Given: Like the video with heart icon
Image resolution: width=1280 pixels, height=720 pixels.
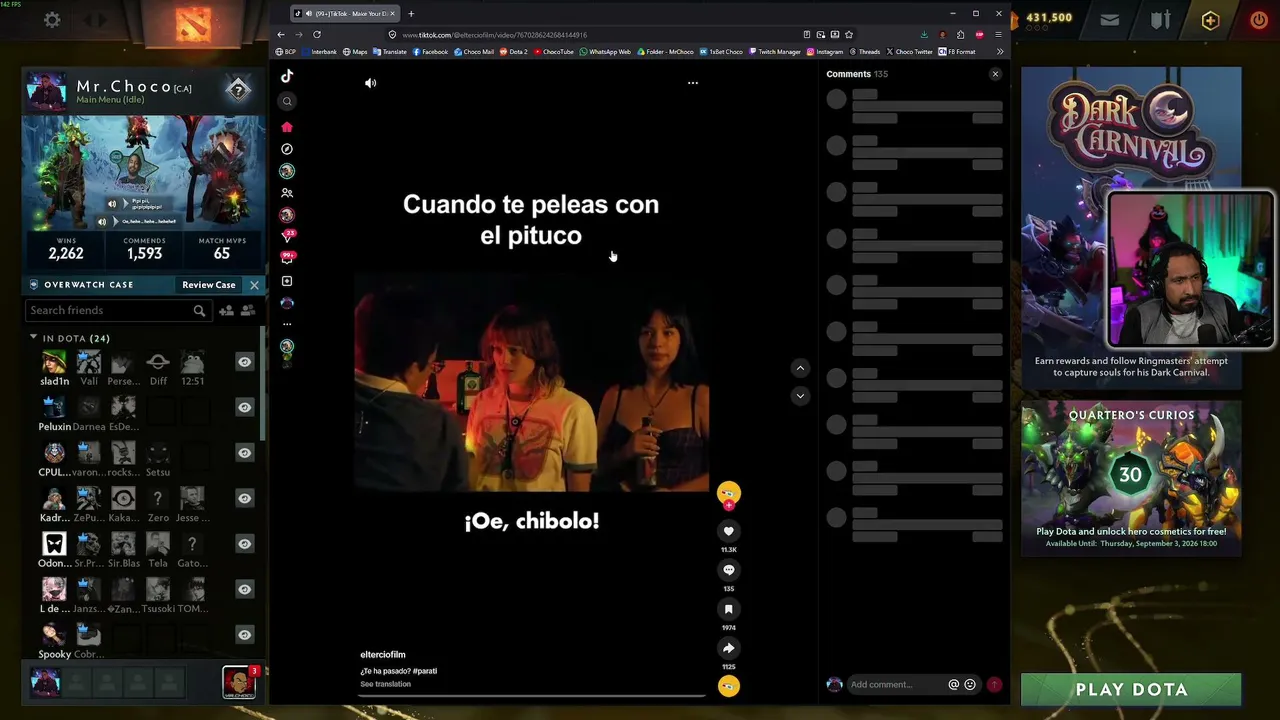Looking at the screenshot, I should 729,531.
